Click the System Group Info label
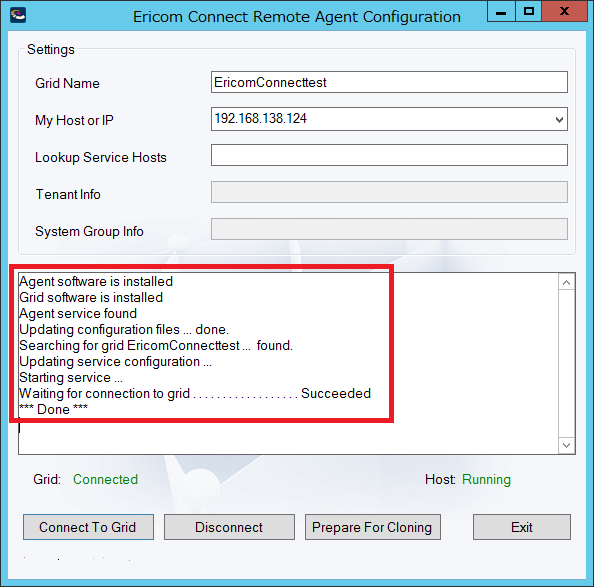 pos(89,231)
